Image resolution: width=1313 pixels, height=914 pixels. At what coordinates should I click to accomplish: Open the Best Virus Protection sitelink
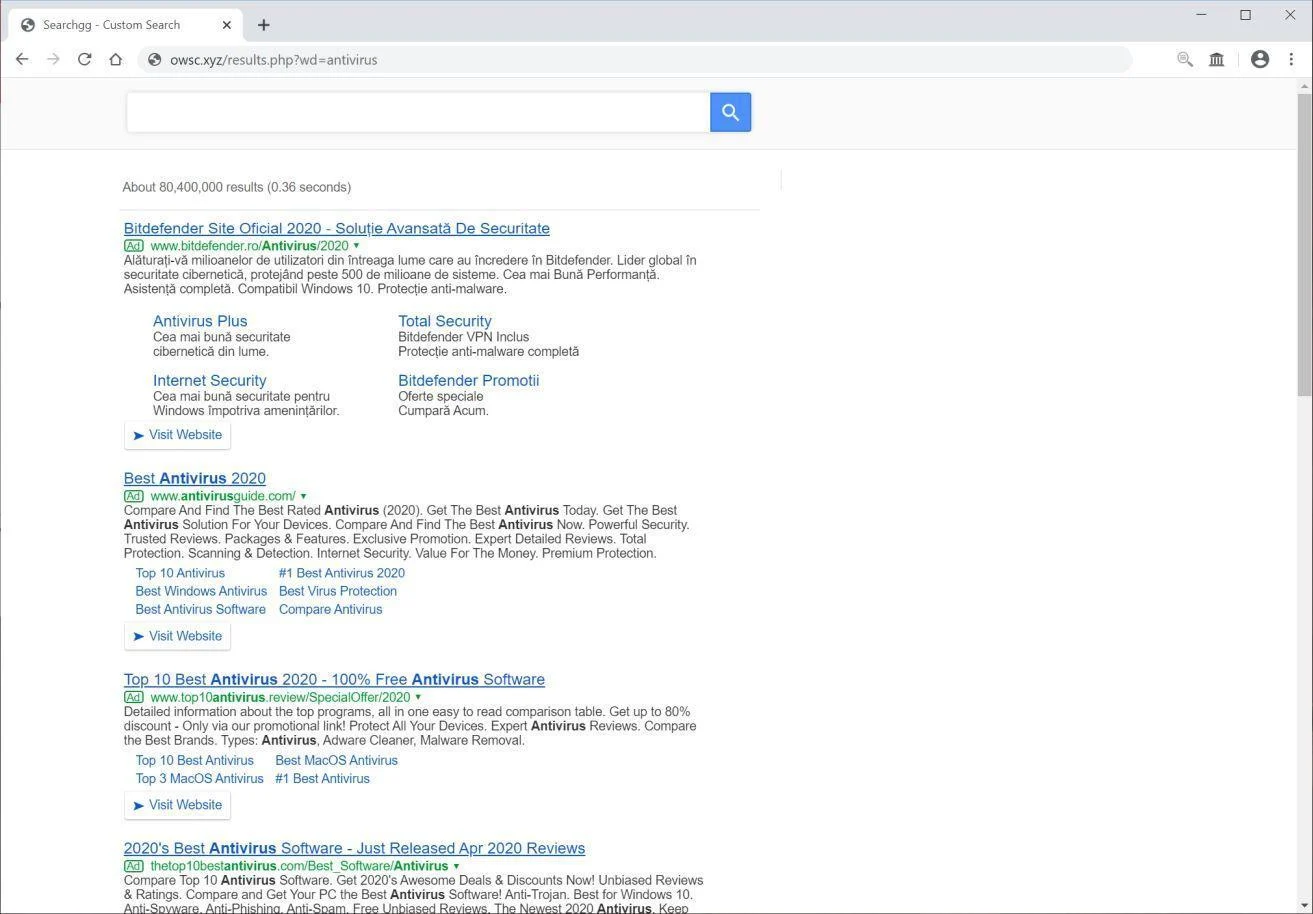tap(338, 592)
